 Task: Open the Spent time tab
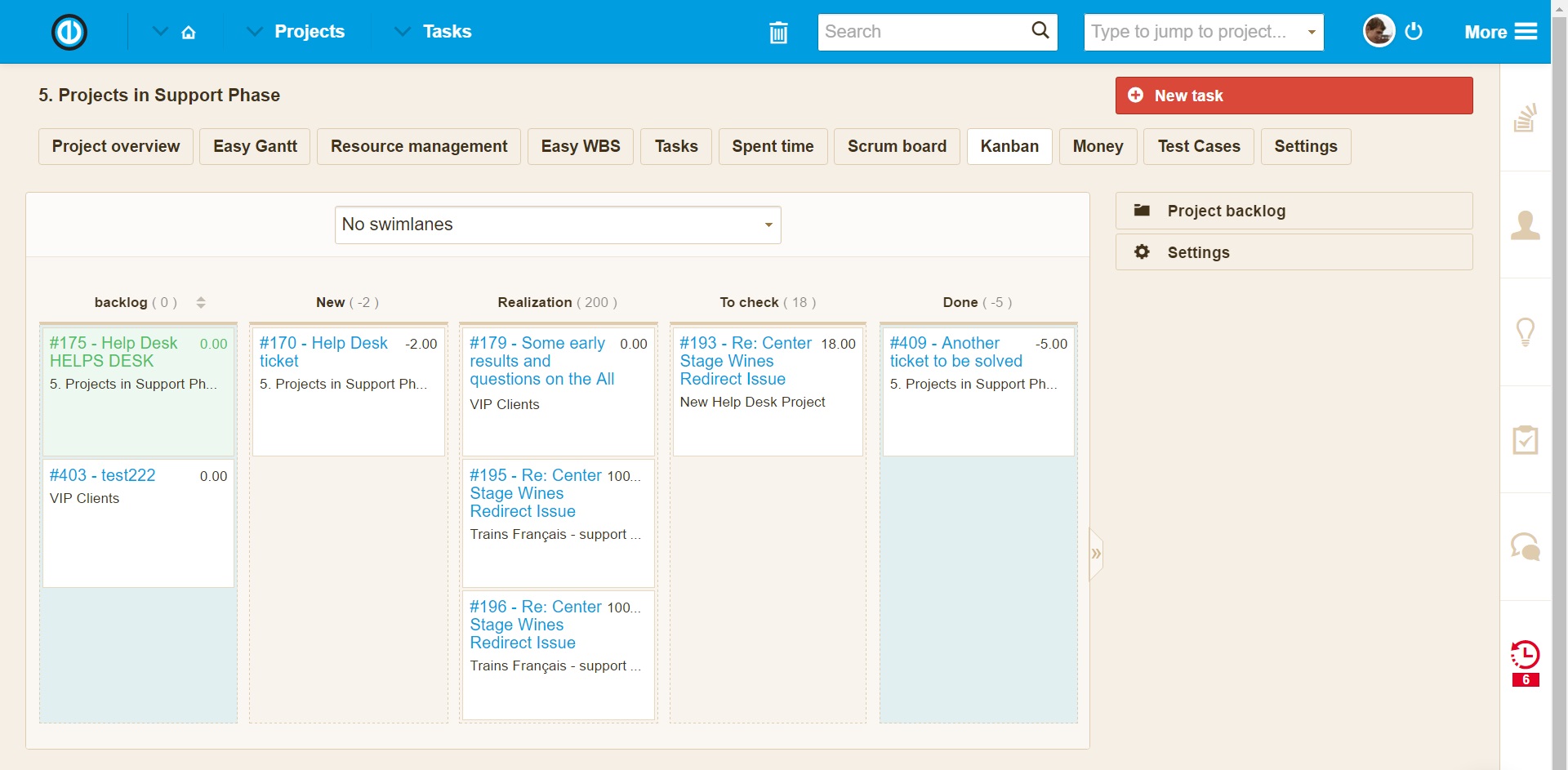tap(773, 146)
